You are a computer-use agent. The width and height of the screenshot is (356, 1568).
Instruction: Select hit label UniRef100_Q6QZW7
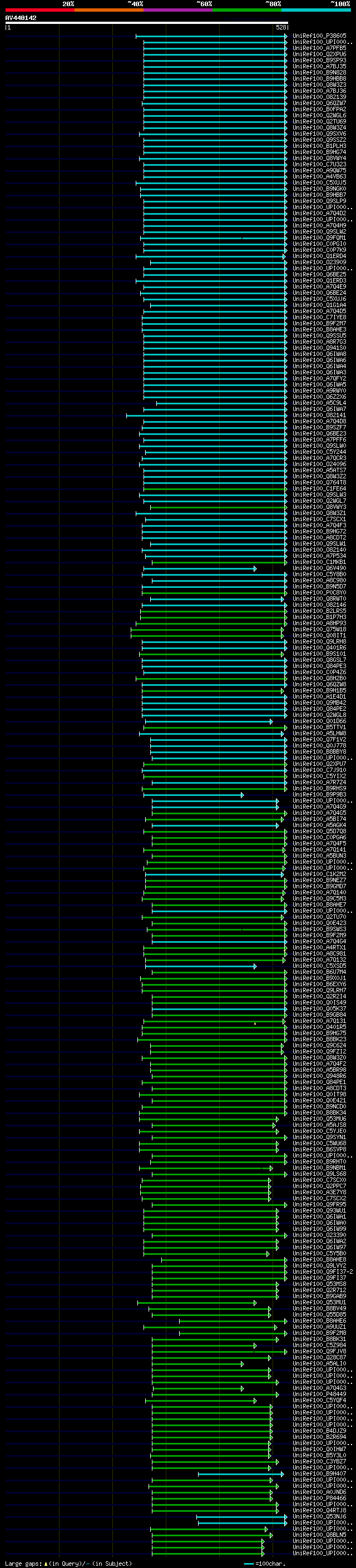[319, 103]
